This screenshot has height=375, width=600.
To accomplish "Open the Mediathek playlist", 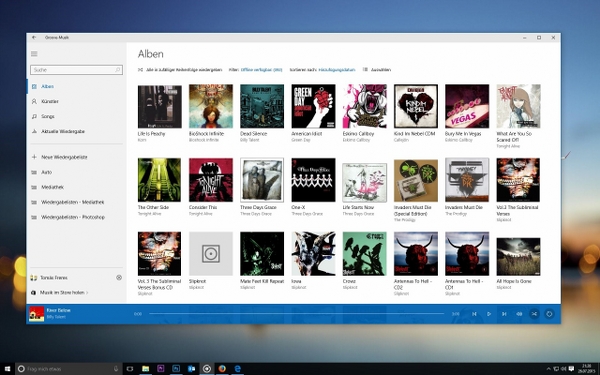I will 77,187.
